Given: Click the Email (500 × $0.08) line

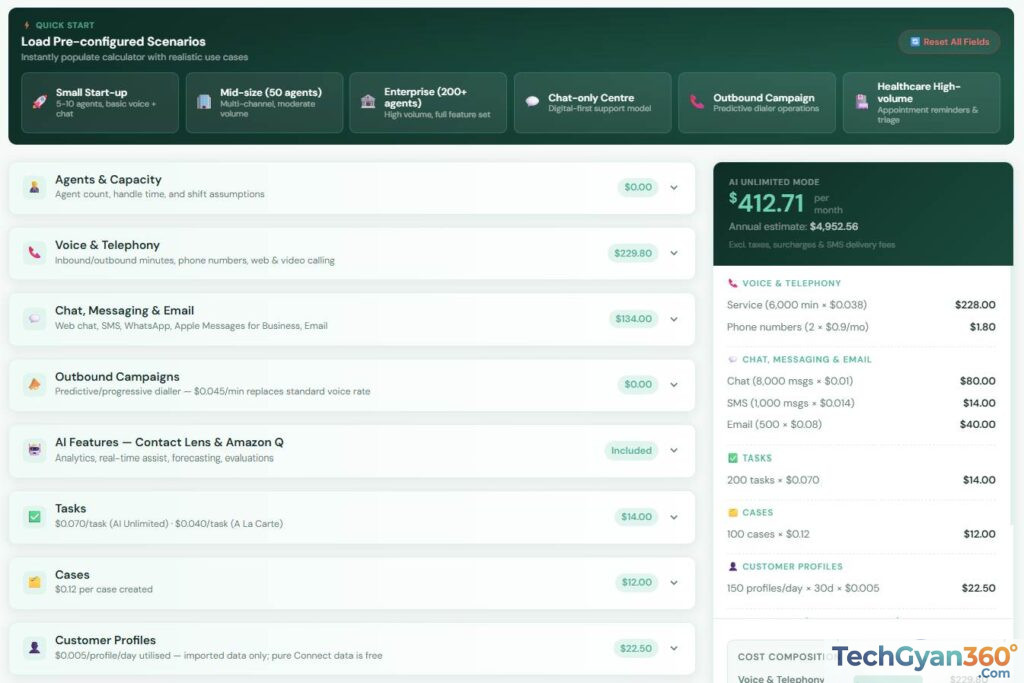Looking at the screenshot, I should (x=861, y=424).
